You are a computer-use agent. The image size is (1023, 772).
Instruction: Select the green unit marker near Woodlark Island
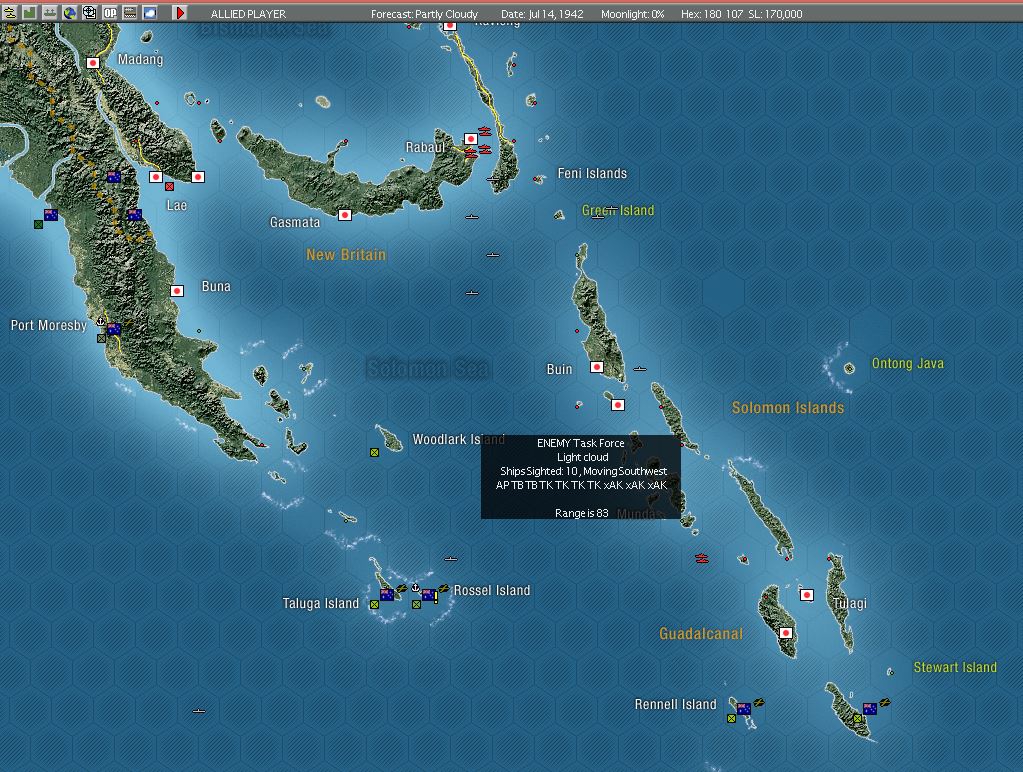coord(374,452)
